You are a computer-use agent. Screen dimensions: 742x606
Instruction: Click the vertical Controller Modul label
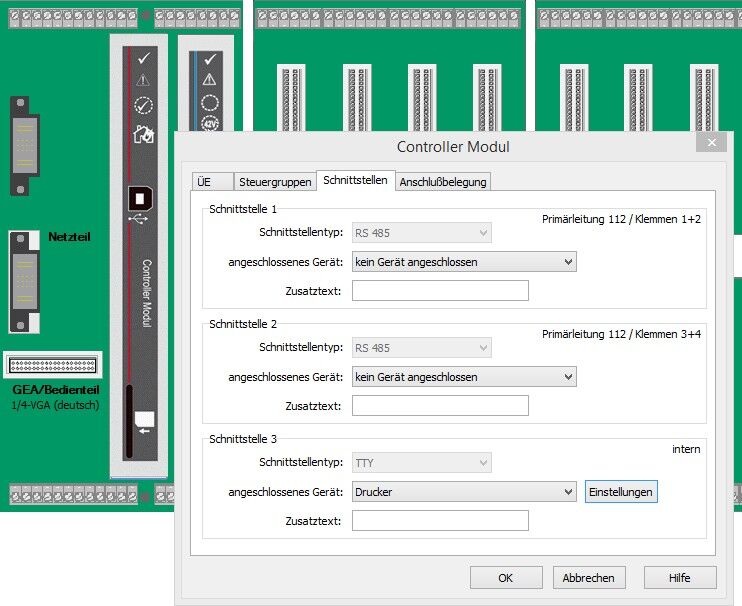pos(147,293)
